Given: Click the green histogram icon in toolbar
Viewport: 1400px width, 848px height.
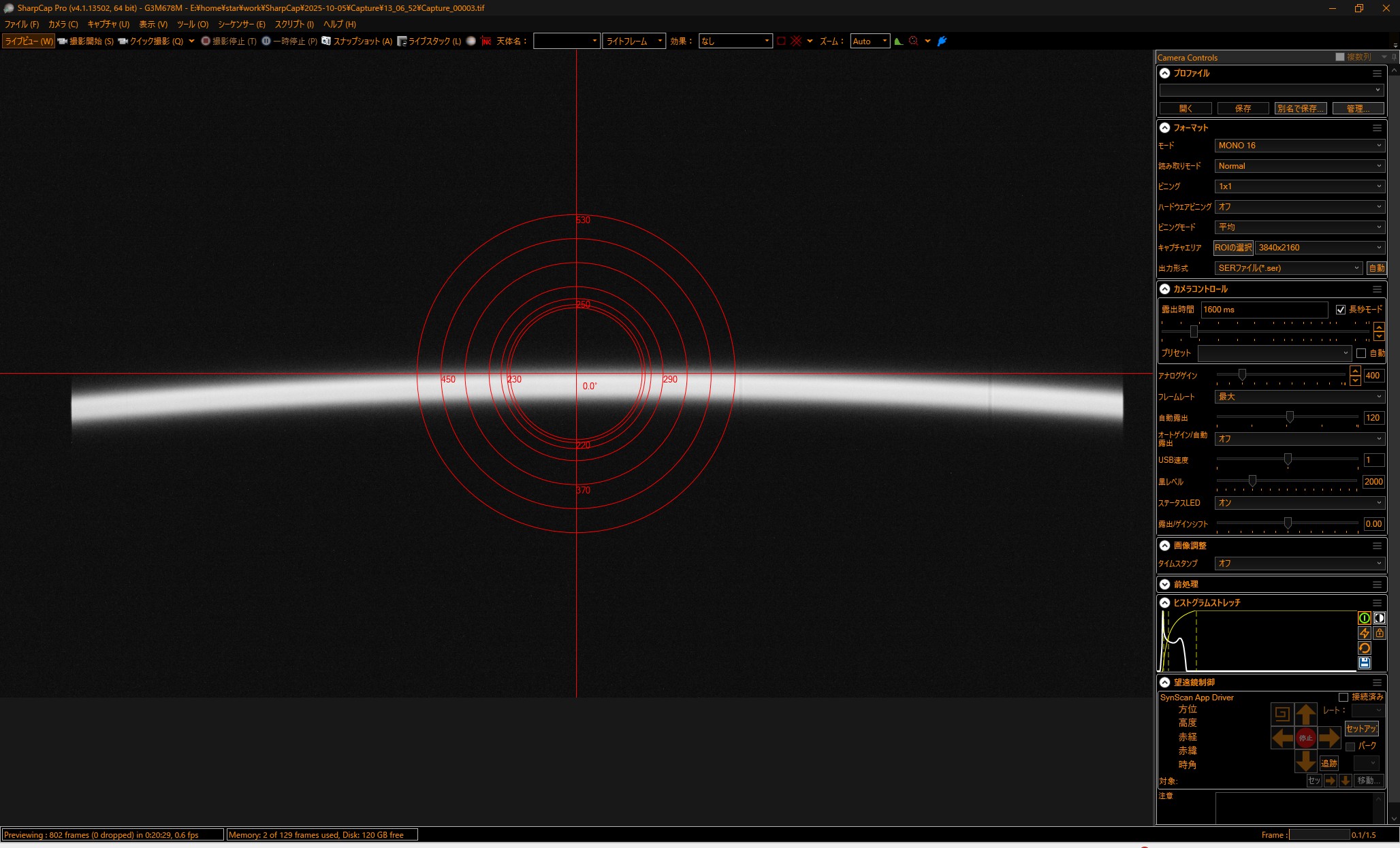Looking at the screenshot, I should point(899,42).
